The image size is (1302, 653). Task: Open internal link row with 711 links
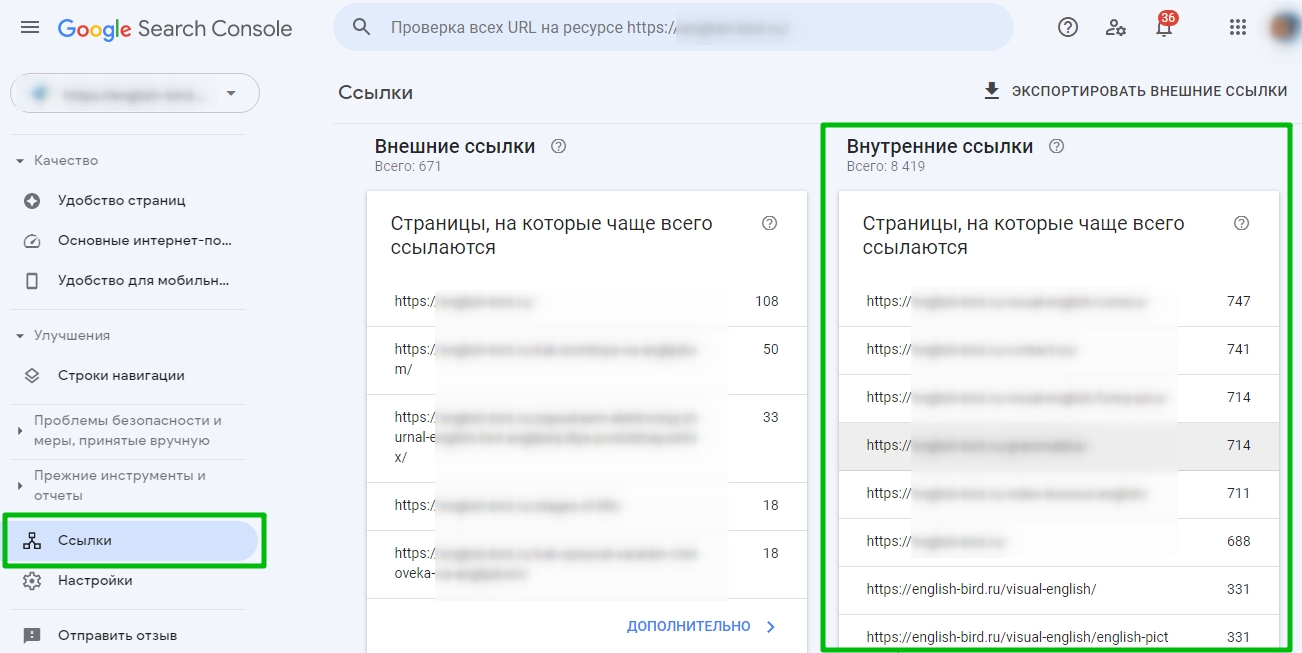click(x=1058, y=494)
